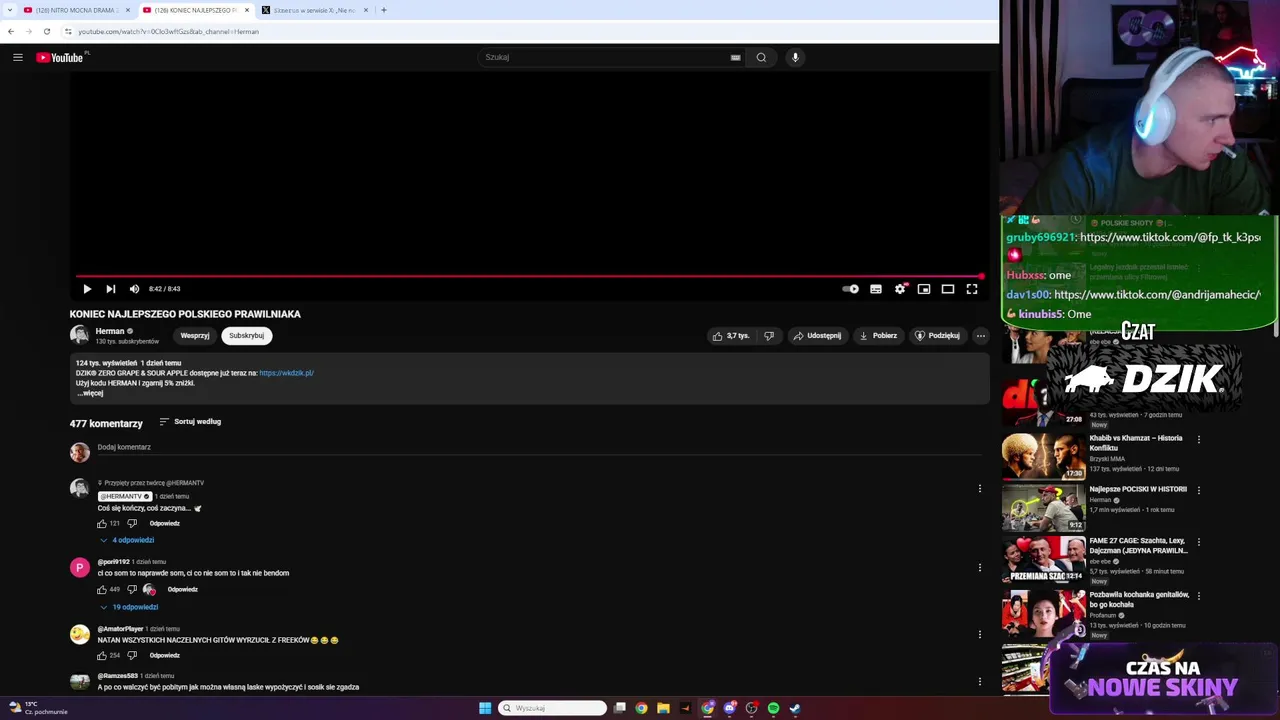Open the Windows Start button
The image size is (1280, 720).
click(485, 708)
